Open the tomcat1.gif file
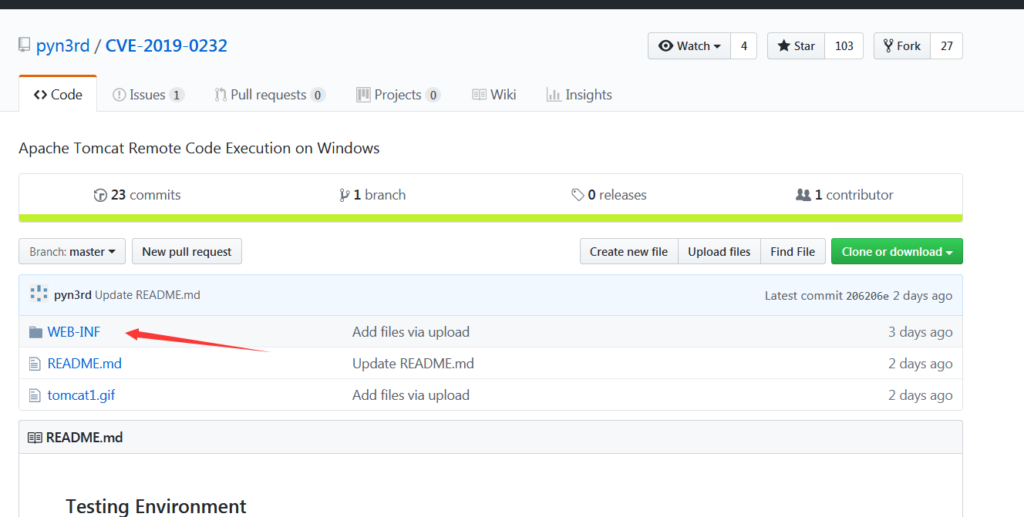1024x517 pixels. pos(81,395)
